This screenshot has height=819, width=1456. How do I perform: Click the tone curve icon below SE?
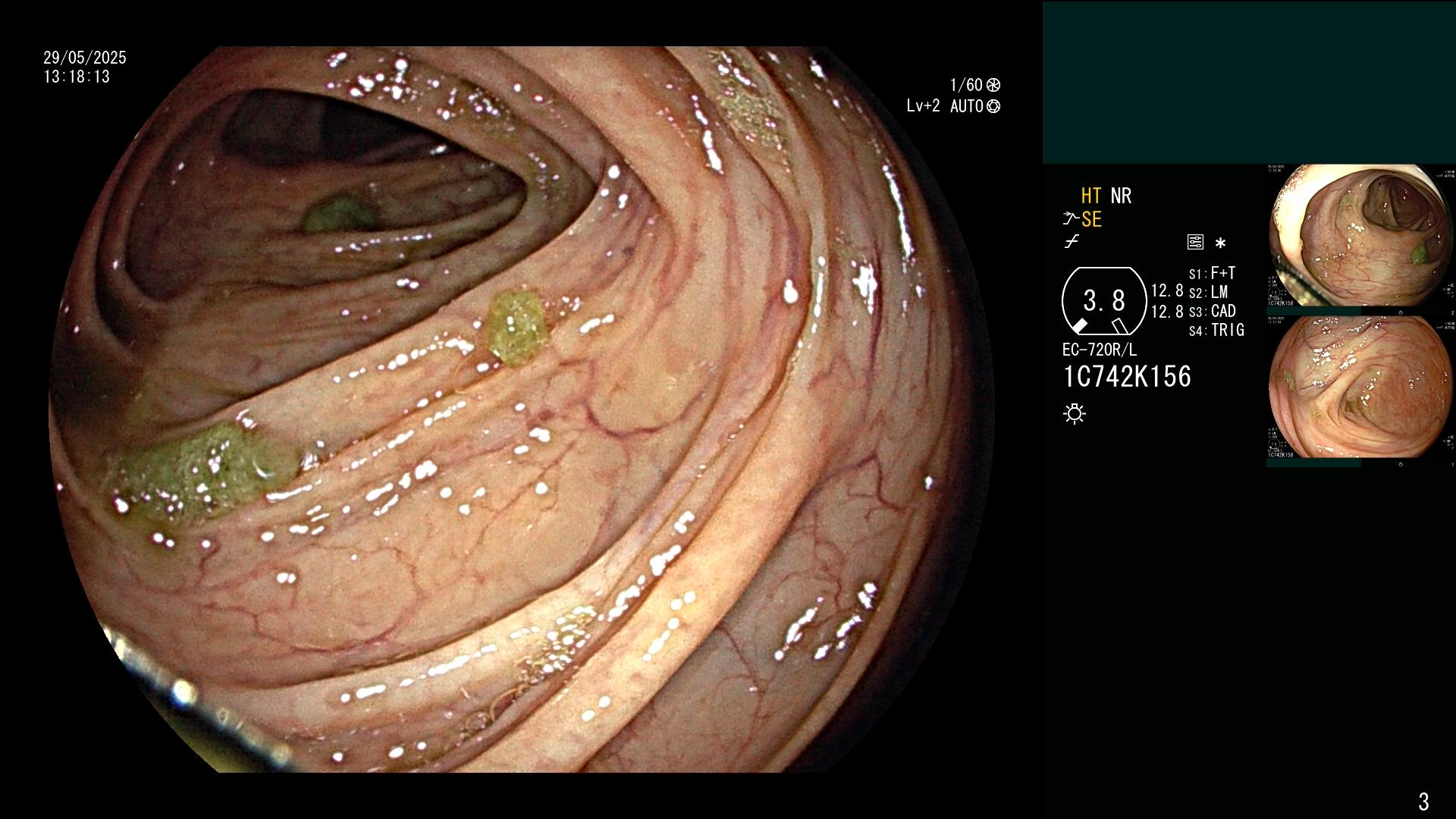1072,242
